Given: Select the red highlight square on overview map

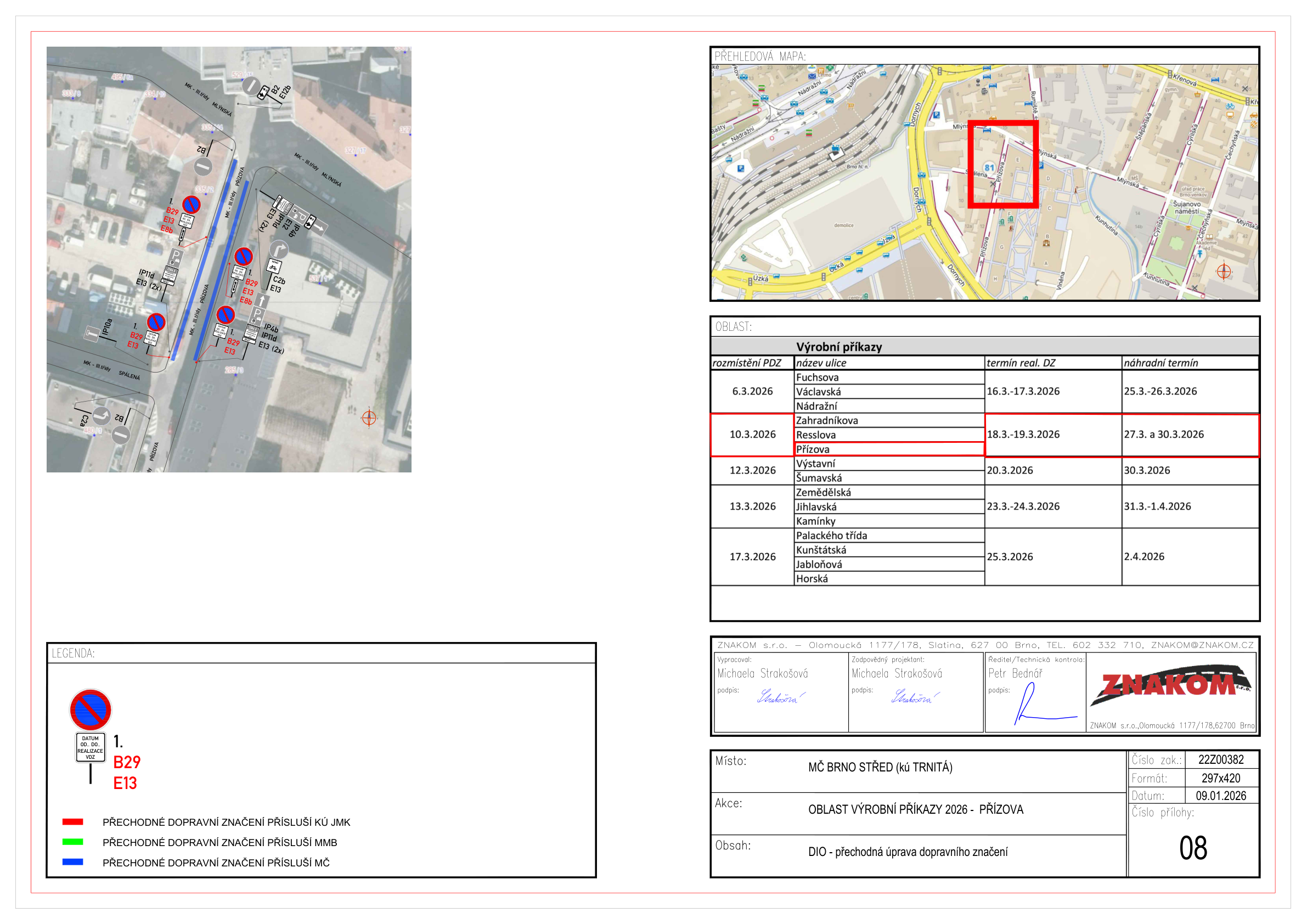Looking at the screenshot, I should pyautogui.click(x=1003, y=164).
